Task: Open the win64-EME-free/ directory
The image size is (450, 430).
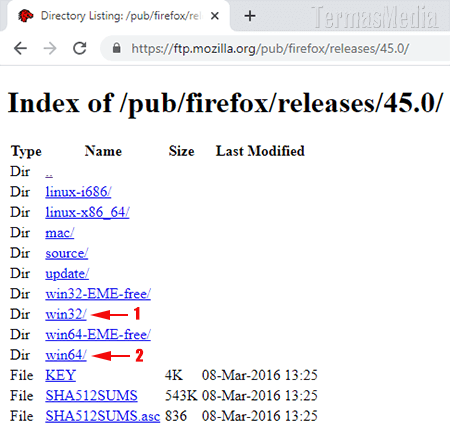Action: tap(98, 335)
